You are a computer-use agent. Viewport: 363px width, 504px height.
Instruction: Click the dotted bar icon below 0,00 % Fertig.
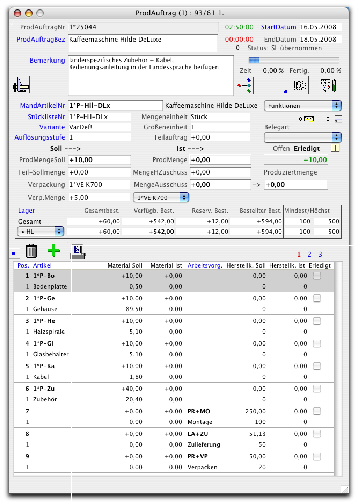pyautogui.click(x=329, y=85)
